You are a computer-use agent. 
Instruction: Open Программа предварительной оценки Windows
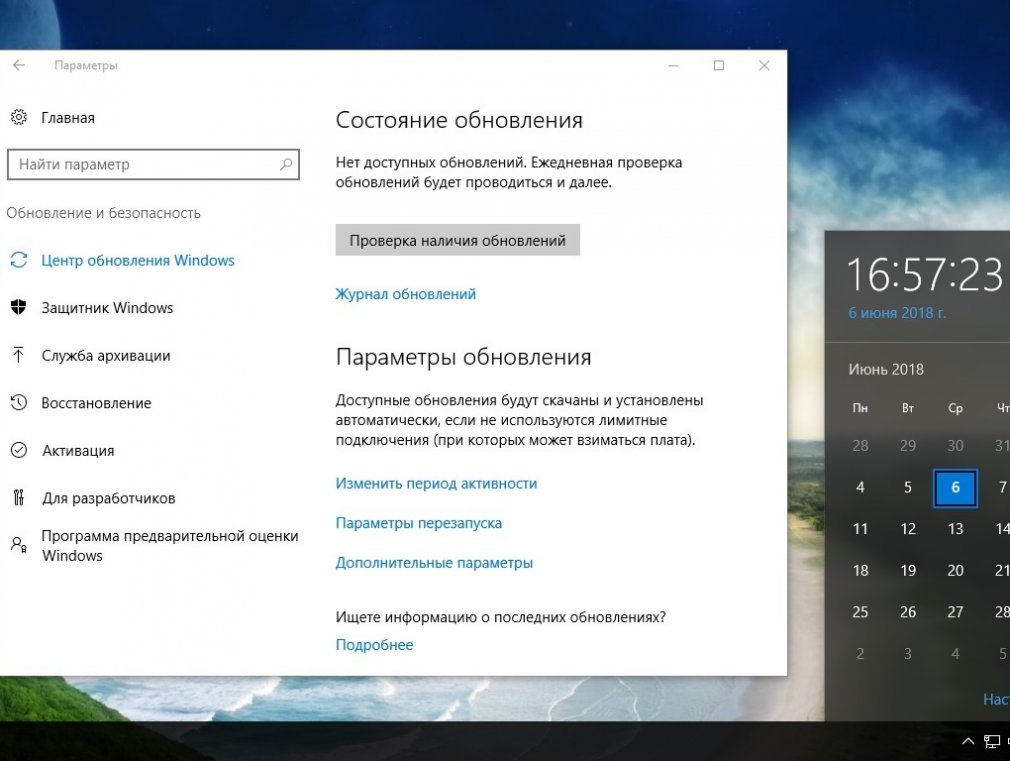(170, 546)
